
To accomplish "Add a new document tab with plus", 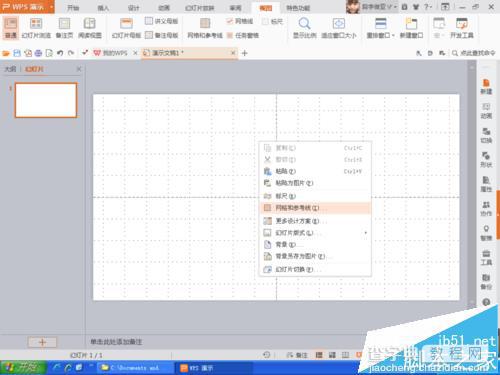I will click(x=244, y=53).
